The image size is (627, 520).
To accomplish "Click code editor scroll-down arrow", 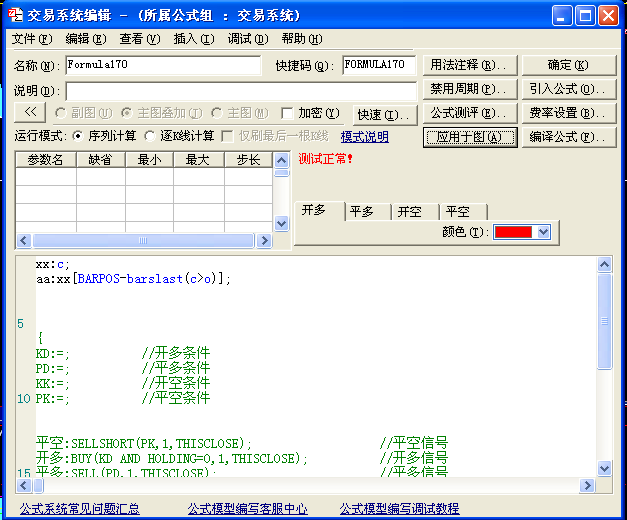I will [x=604, y=467].
